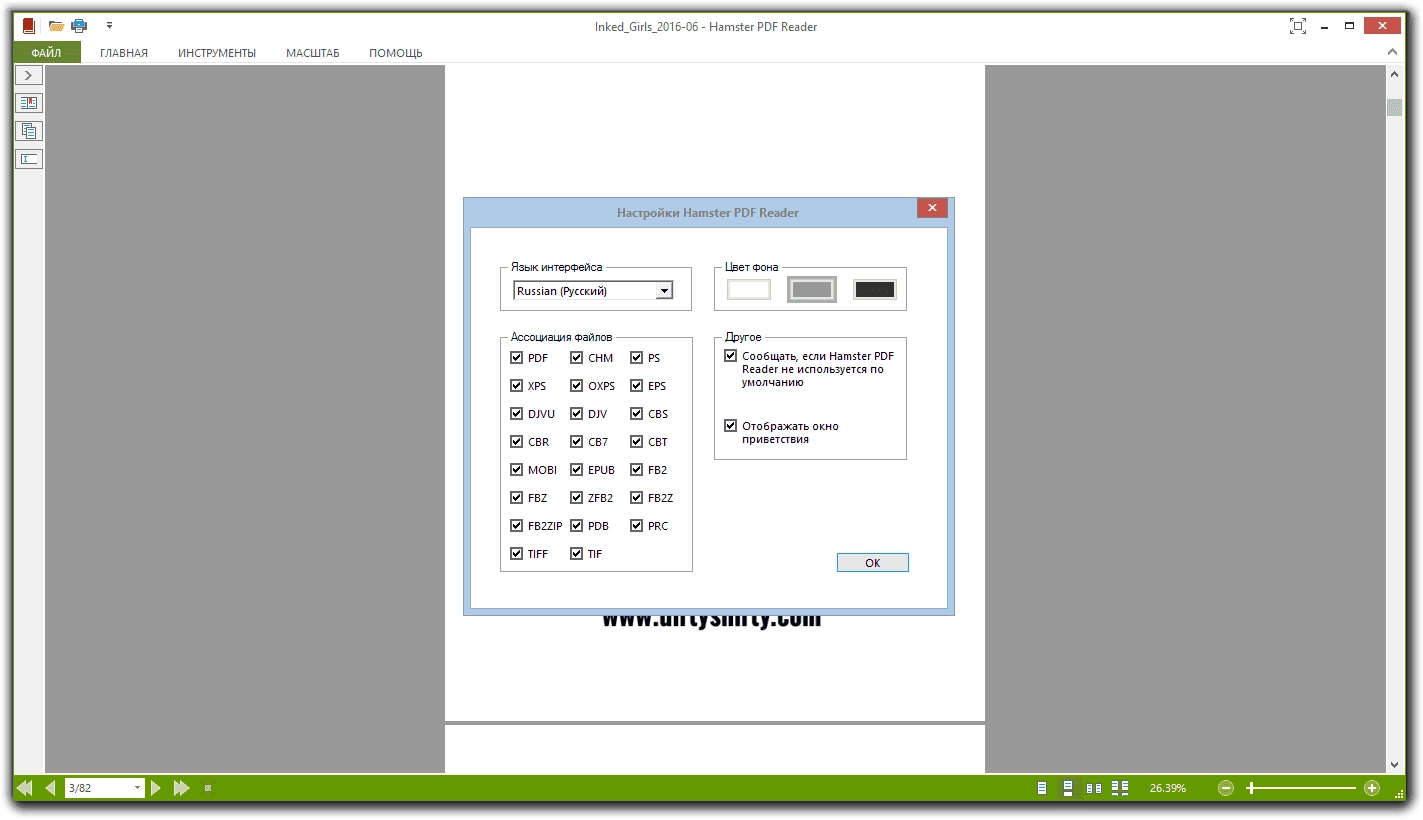The width and height of the screenshot is (1423, 820).
Task: Open the ПОМОЩЬ tab
Action: (x=396, y=53)
